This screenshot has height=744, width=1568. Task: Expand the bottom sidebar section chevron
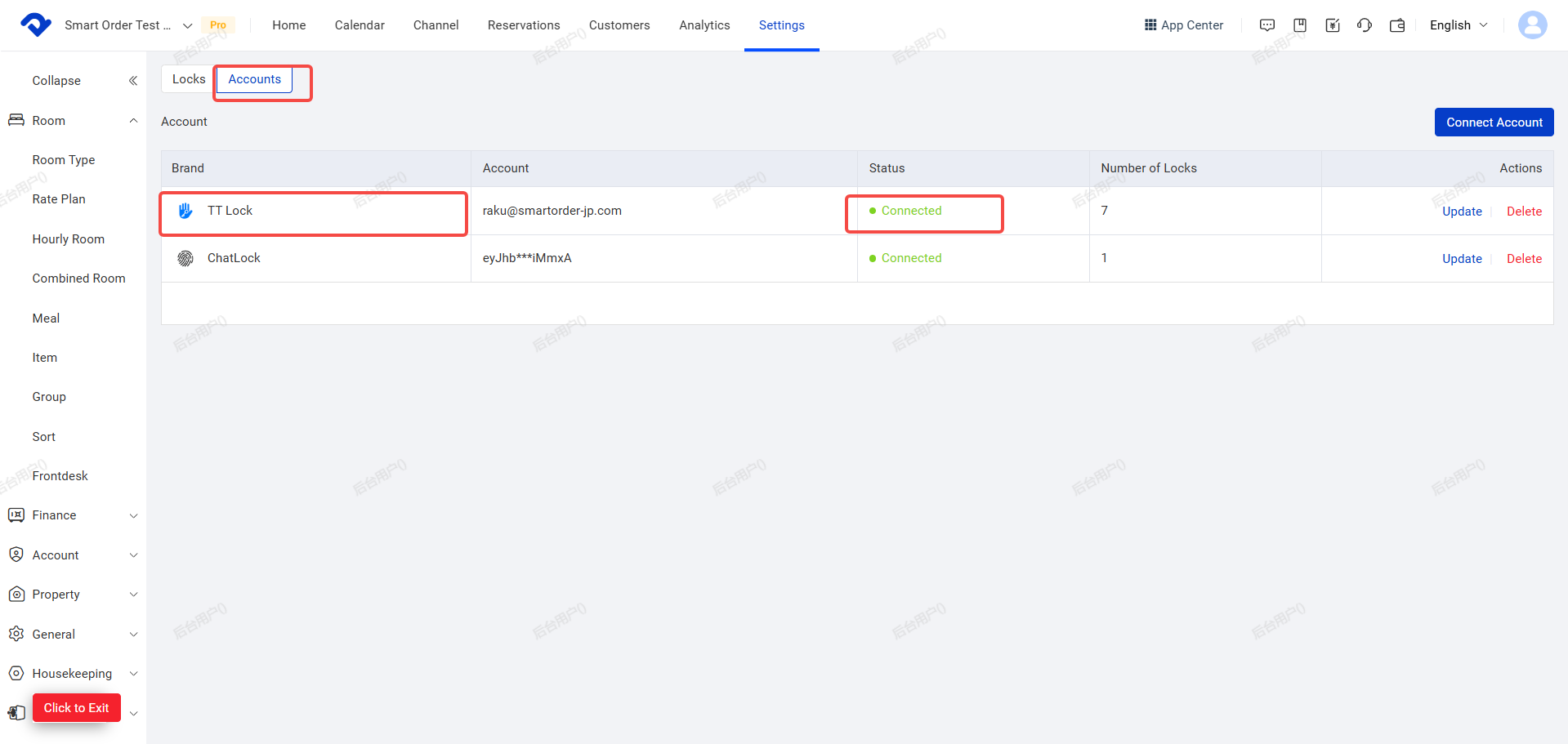pyautogui.click(x=133, y=714)
